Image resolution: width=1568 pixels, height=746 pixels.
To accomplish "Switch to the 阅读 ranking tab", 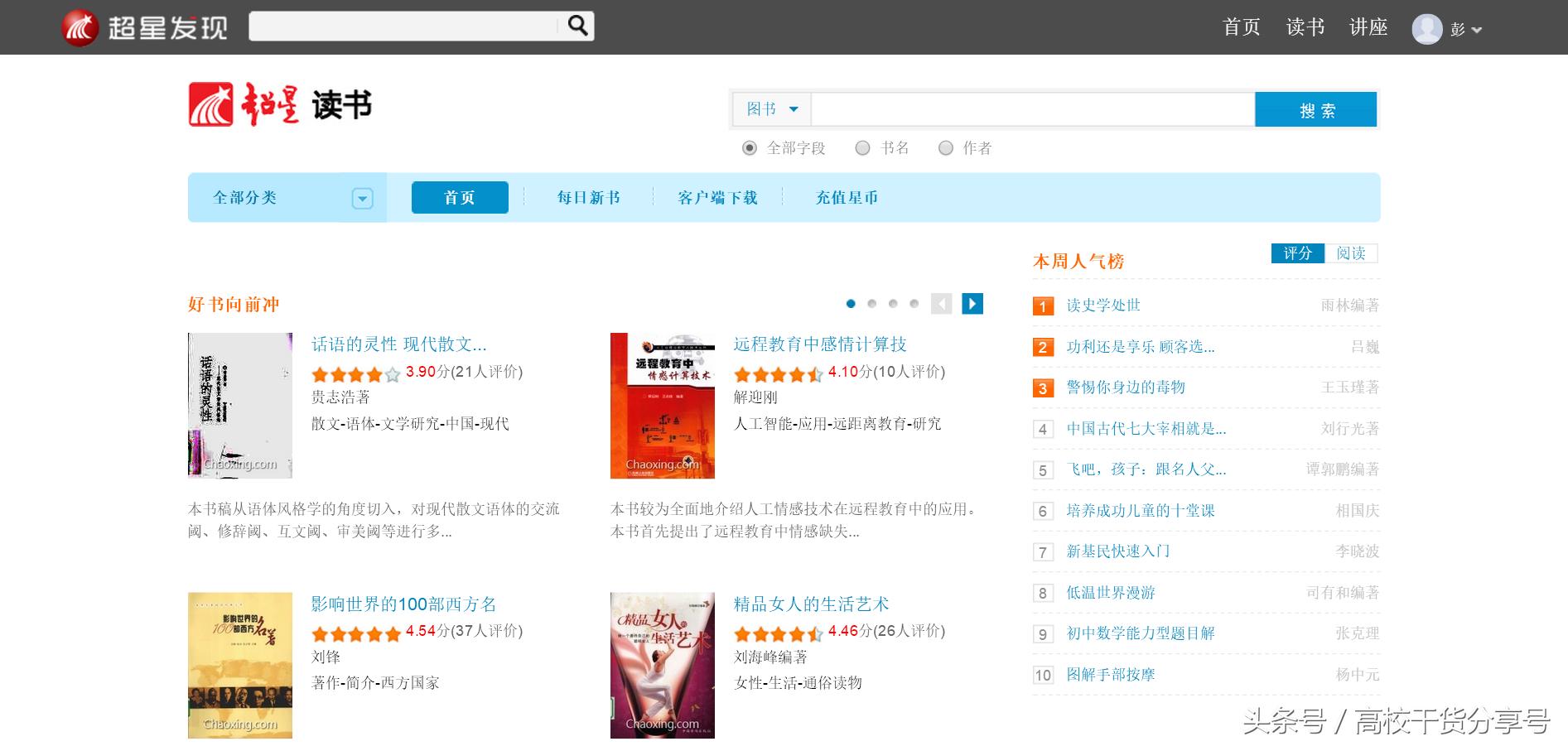I will [1350, 253].
